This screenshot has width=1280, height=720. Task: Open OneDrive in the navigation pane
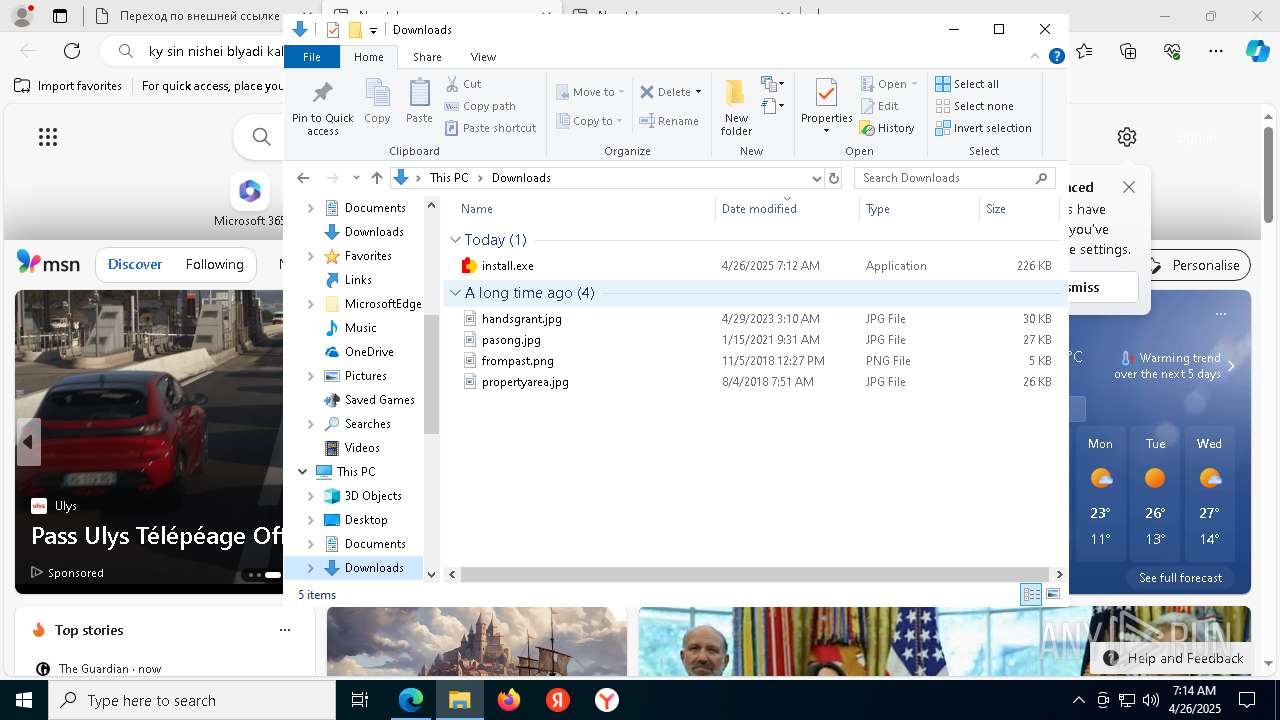[x=369, y=352]
